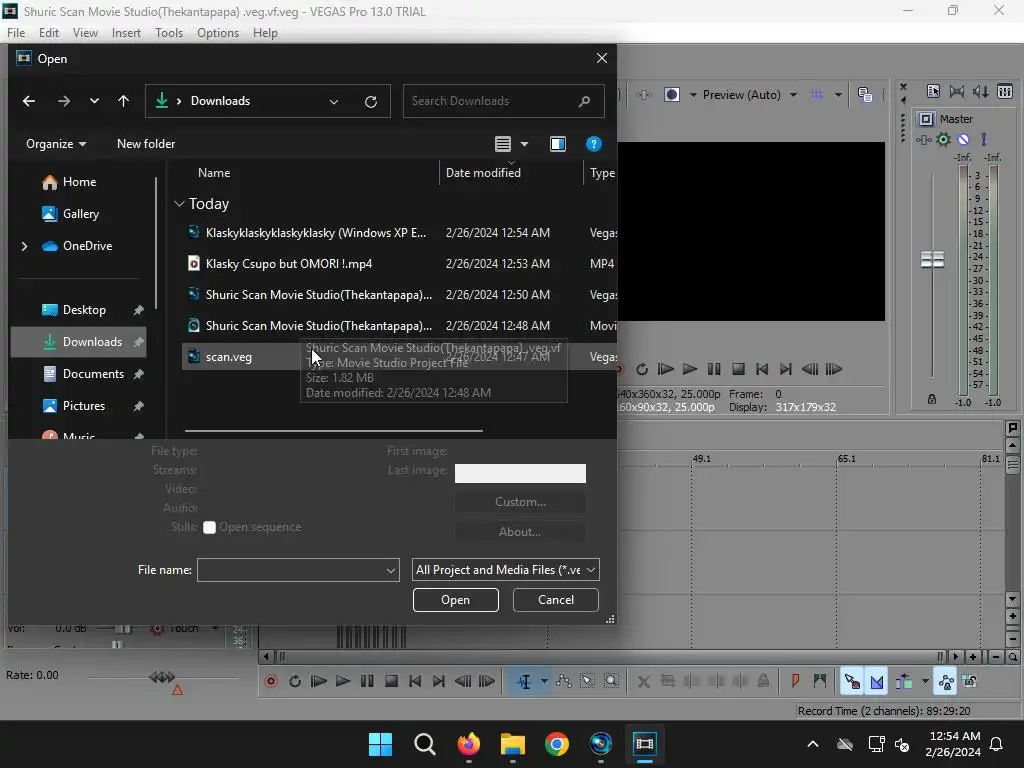Click Play From Start in the timeline transport
Screen dimensions: 1024x768
pos(319,681)
